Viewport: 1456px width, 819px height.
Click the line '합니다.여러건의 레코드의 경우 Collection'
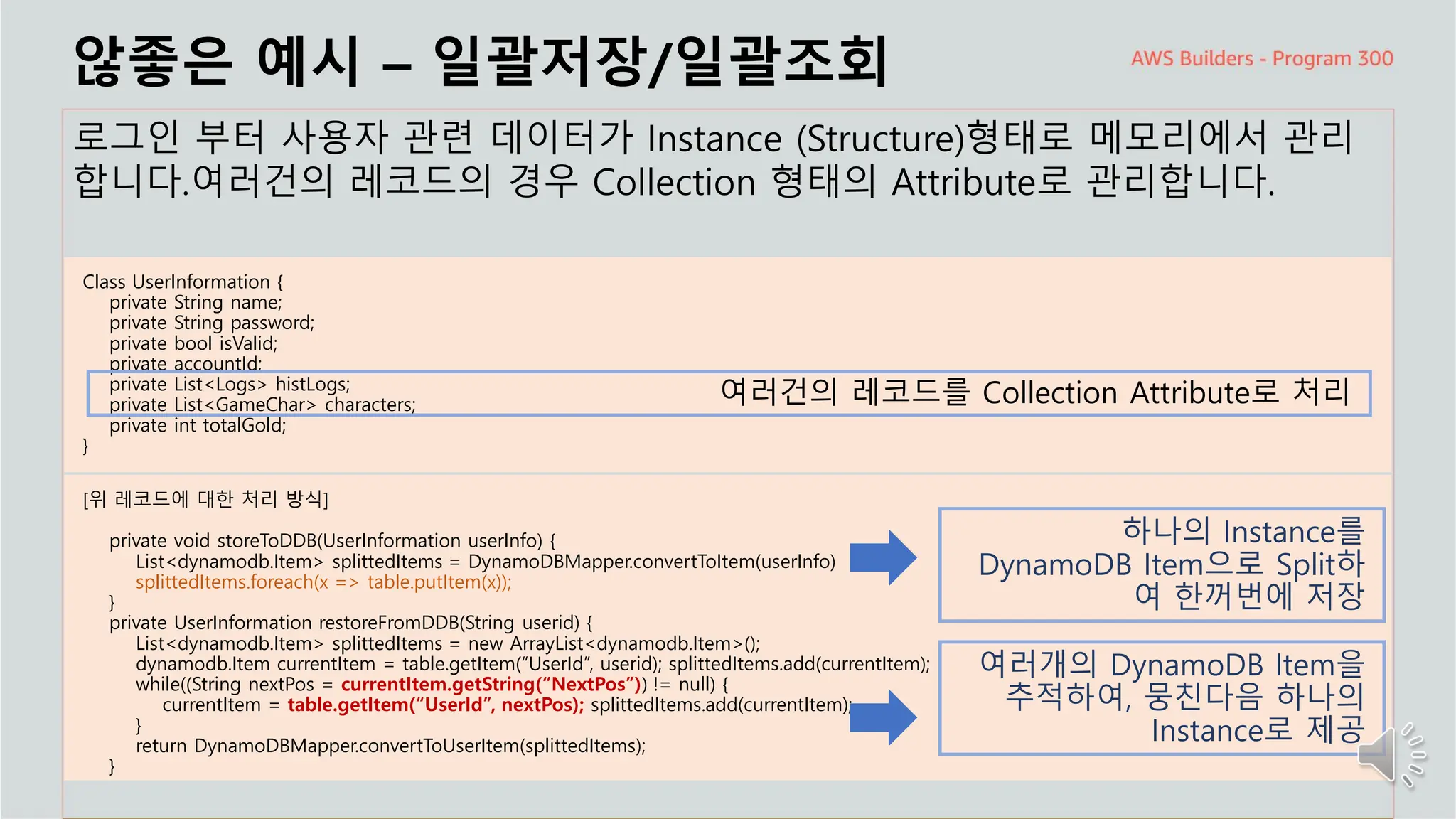pos(675,181)
